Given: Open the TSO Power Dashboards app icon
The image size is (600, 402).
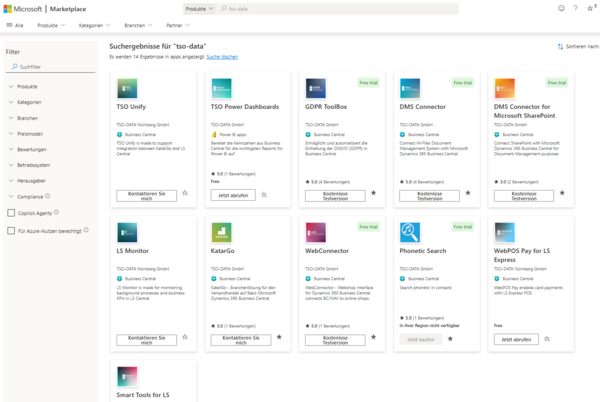Looking at the screenshot, I should 222,88.
